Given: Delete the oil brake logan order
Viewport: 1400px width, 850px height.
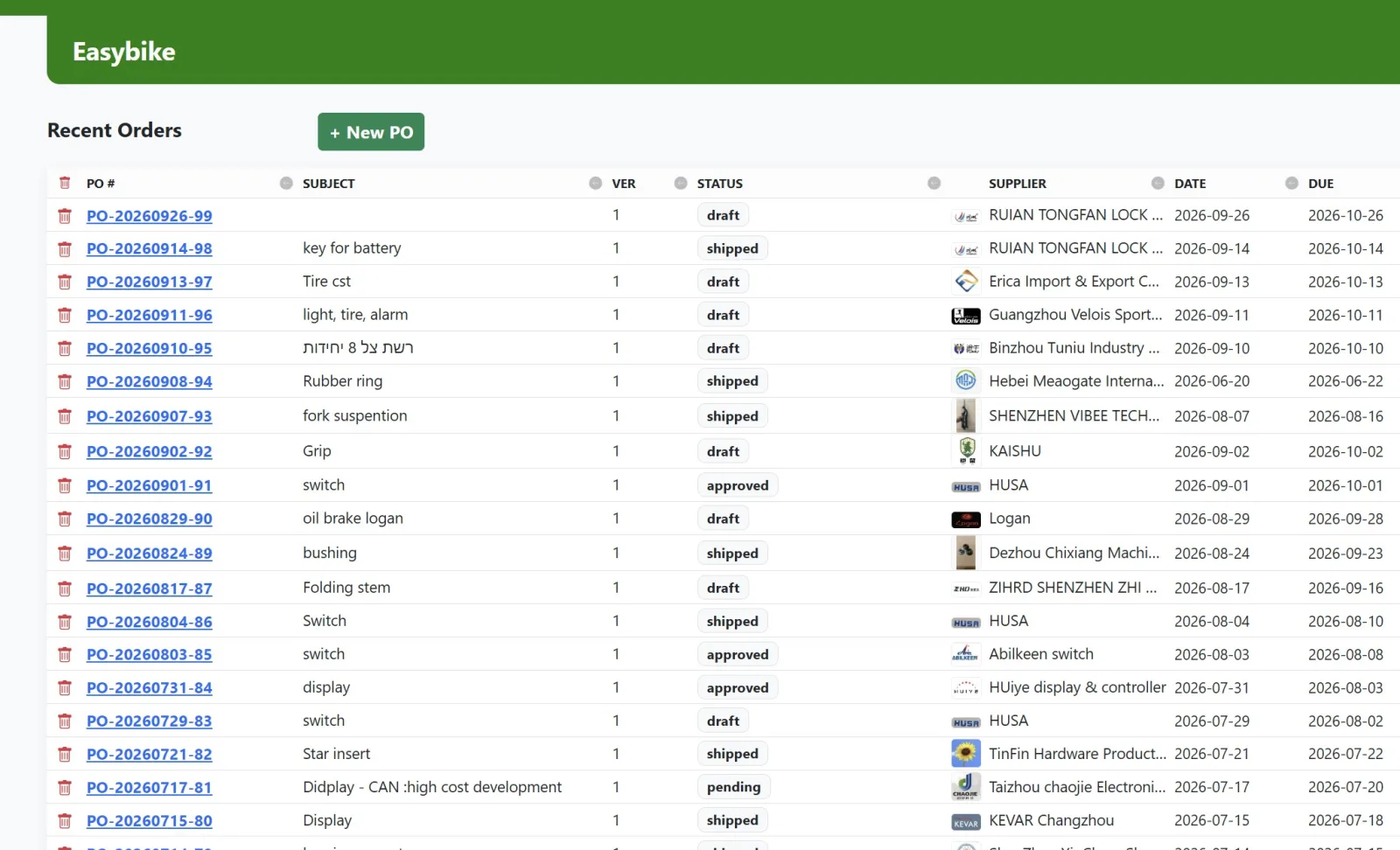Looking at the screenshot, I should (65, 519).
